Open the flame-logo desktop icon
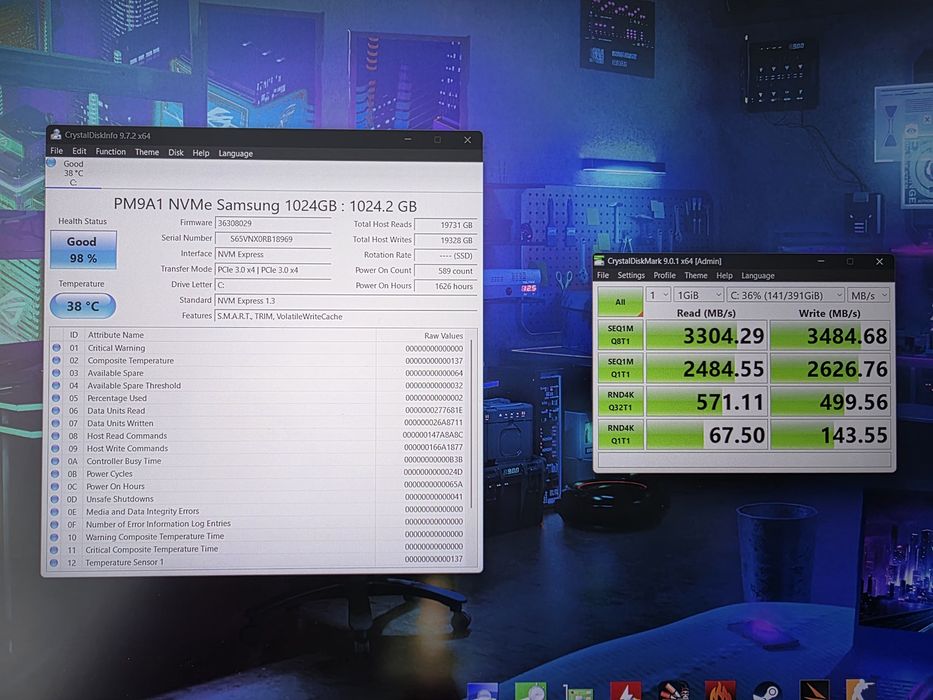The image size is (933, 700). [720, 690]
